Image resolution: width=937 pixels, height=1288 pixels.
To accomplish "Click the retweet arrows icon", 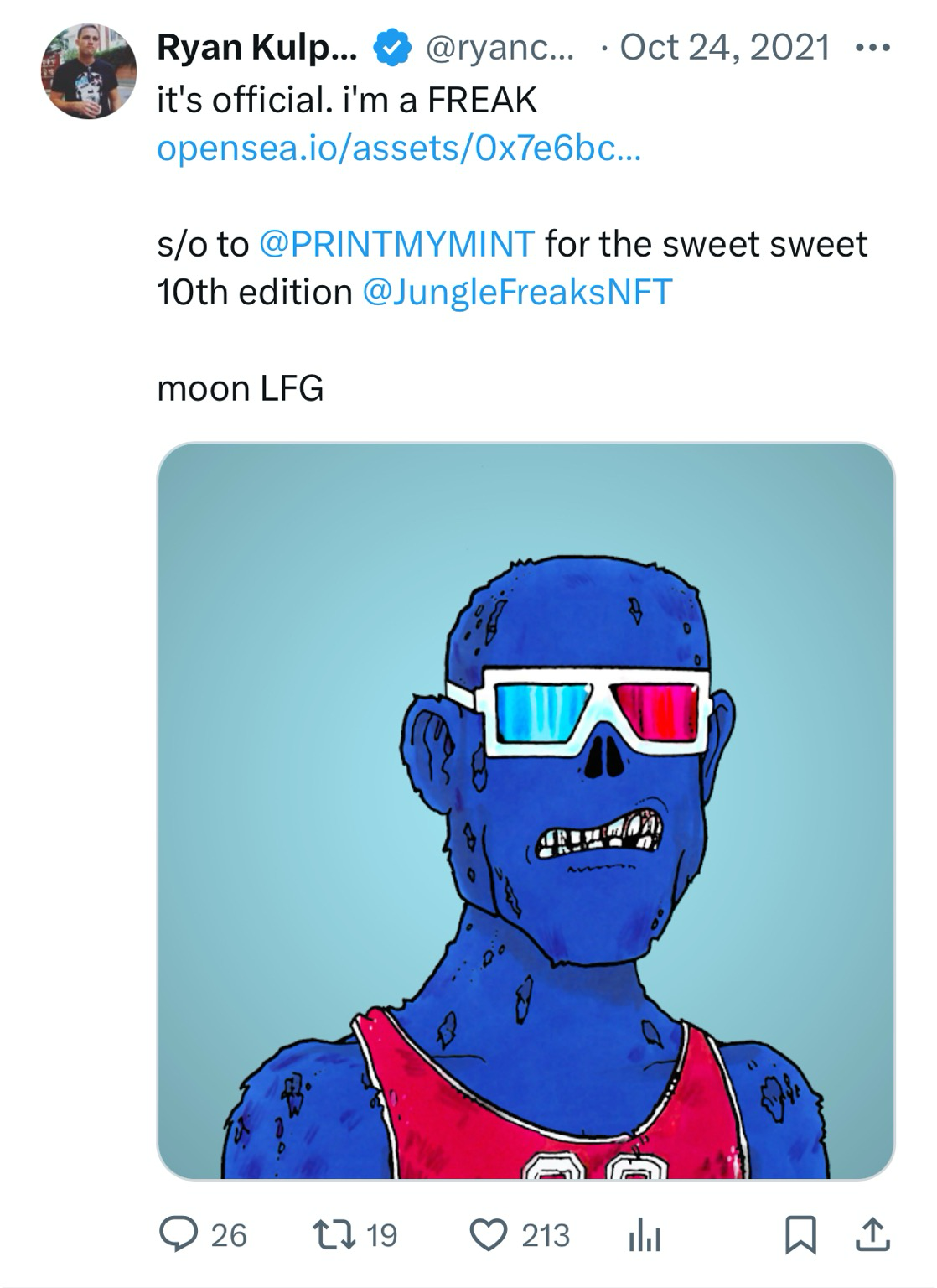I will pyautogui.click(x=333, y=1235).
